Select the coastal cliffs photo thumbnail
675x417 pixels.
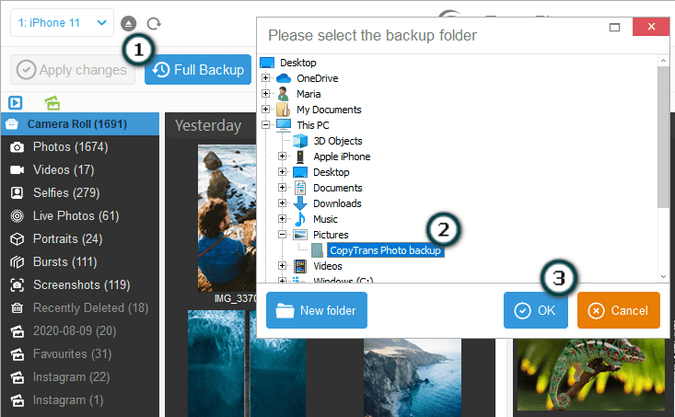point(412,378)
